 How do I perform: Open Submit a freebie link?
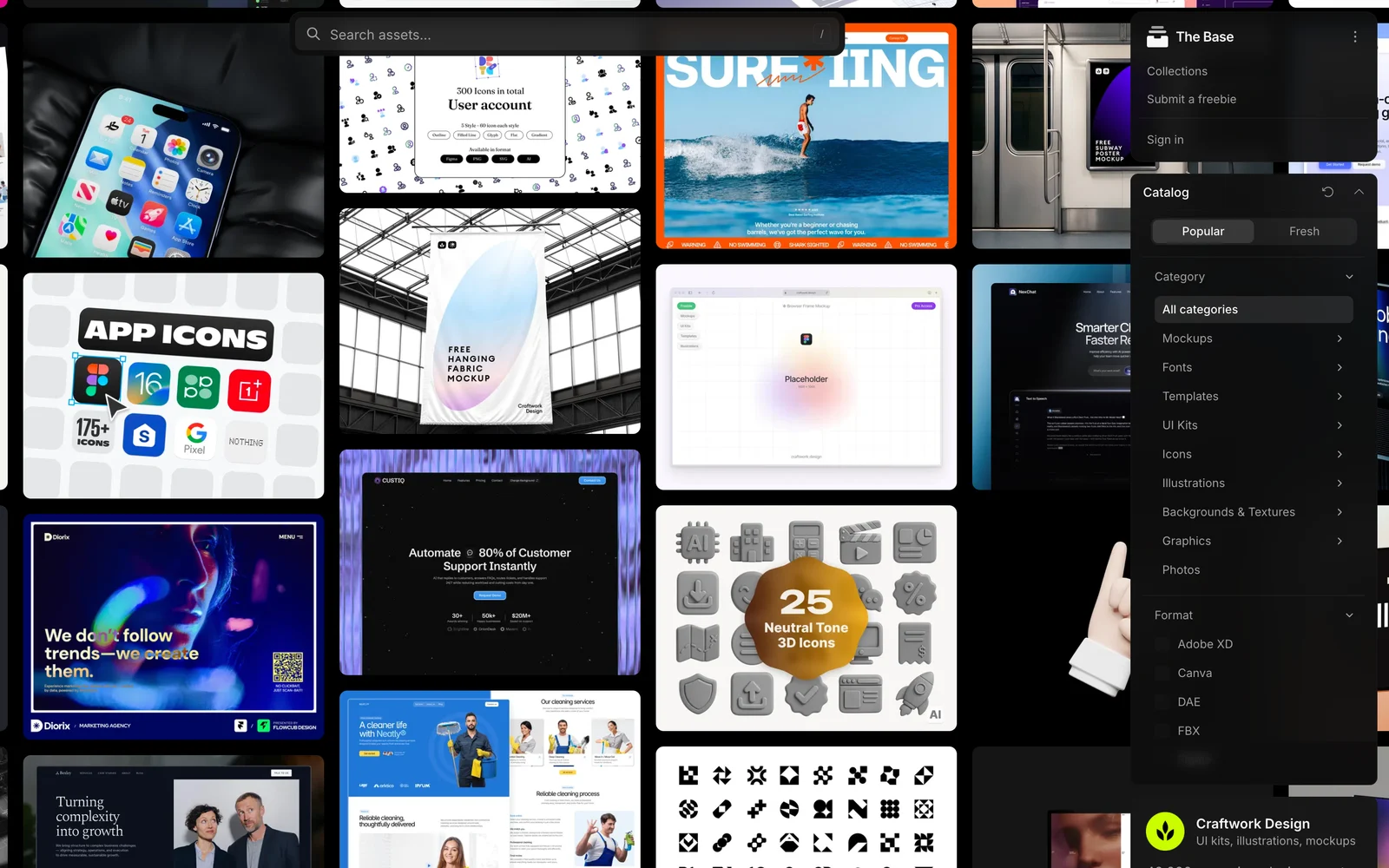click(1191, 99)
